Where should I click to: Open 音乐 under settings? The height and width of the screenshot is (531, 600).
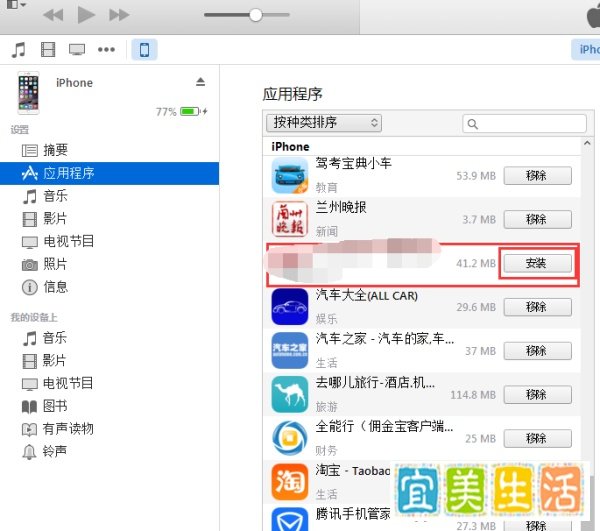109,196
